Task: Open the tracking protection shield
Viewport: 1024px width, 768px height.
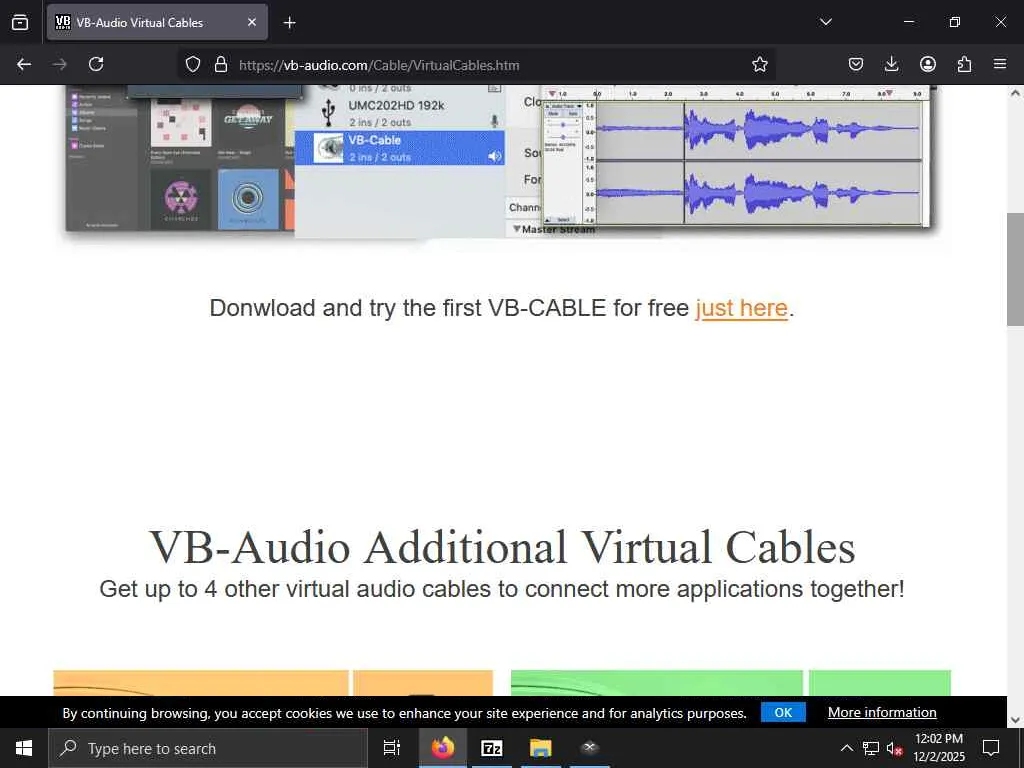Action: pyautogui.click(x=193, y=64)
